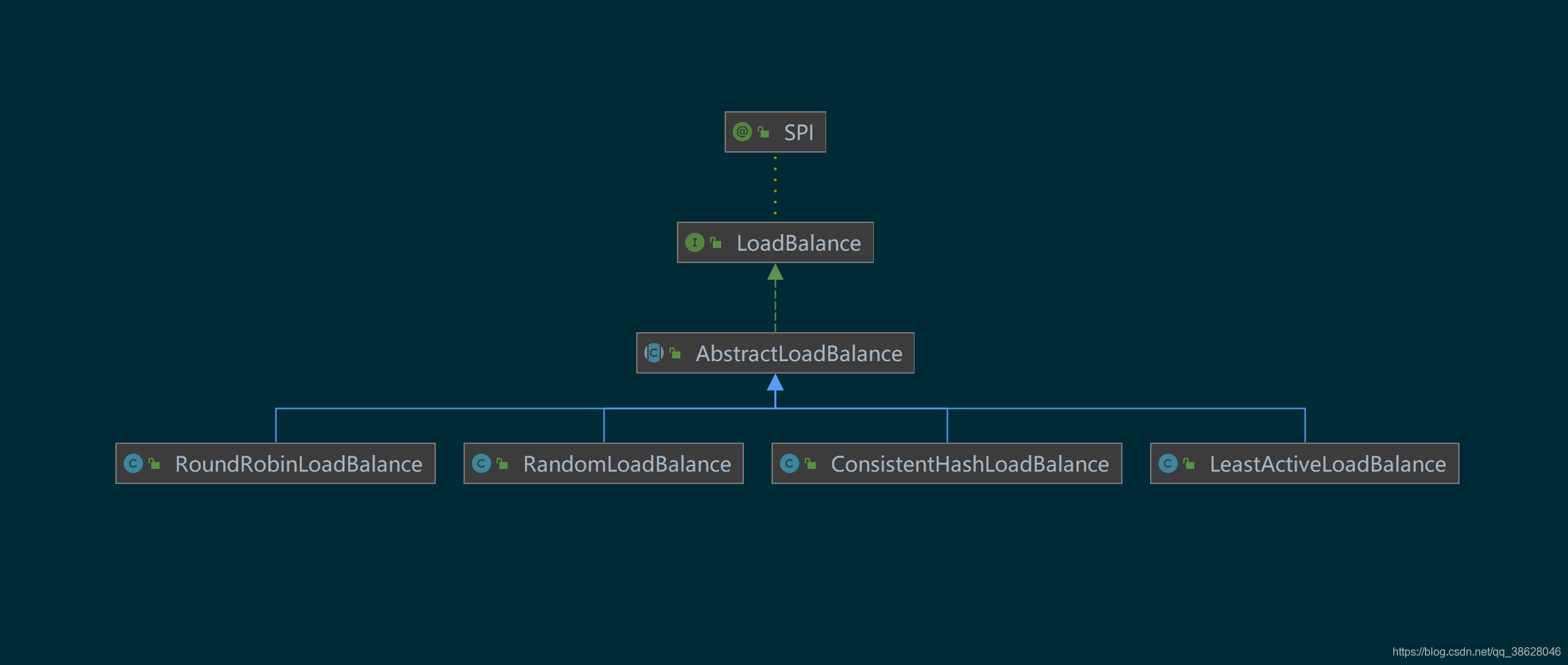The width and height of the screenshot is (1568, 665).
Task: Click the abstract class icon in AbstractLoadBalance
Action: (x=653, y=353)
